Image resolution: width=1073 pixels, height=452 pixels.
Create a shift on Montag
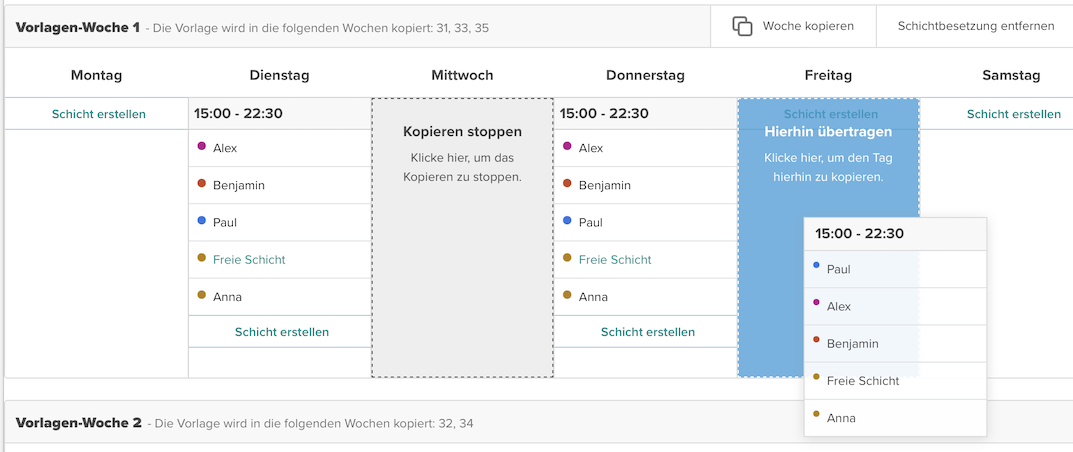[x=98, y=114]
